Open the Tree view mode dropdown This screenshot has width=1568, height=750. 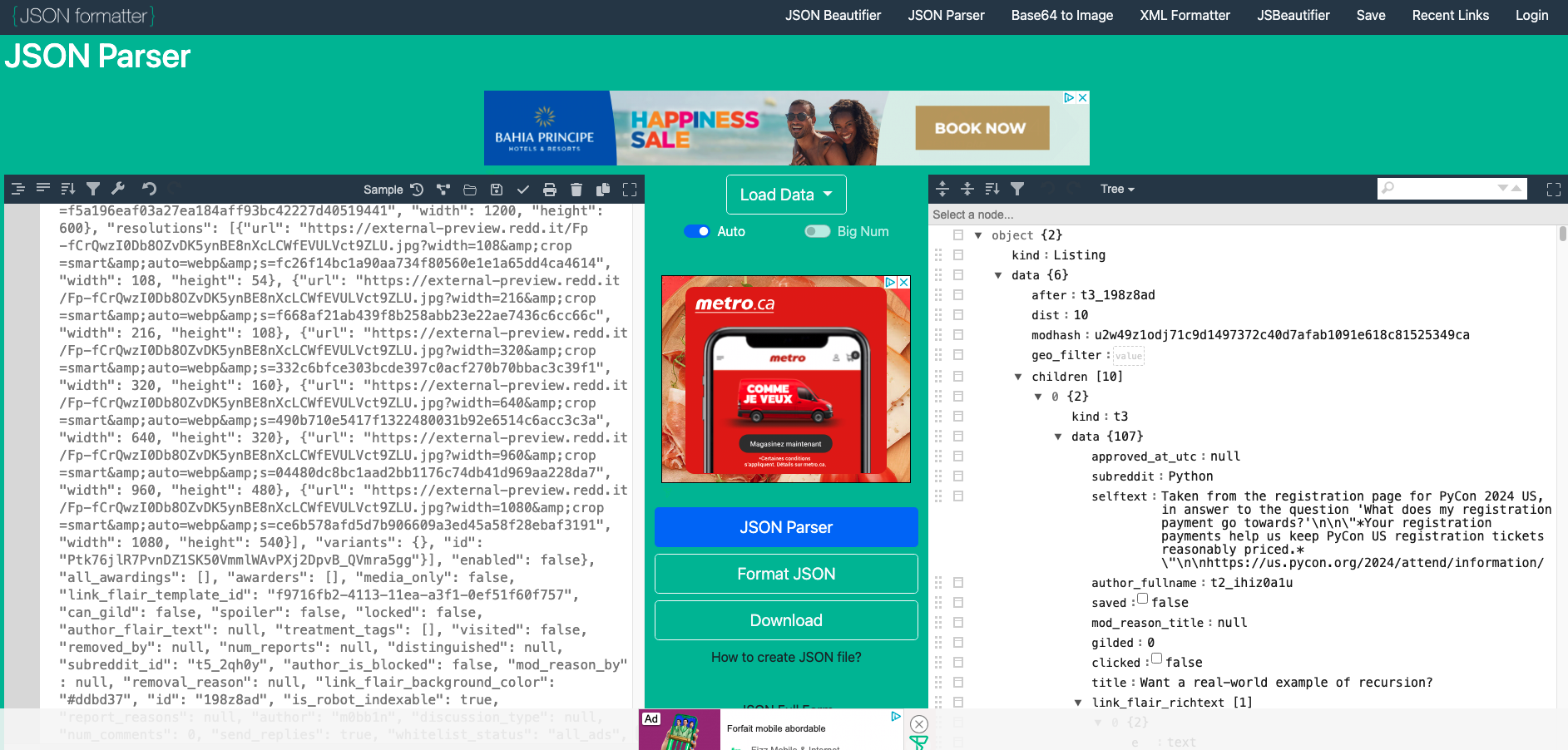pyautogui.click(x=1117, y=189)
